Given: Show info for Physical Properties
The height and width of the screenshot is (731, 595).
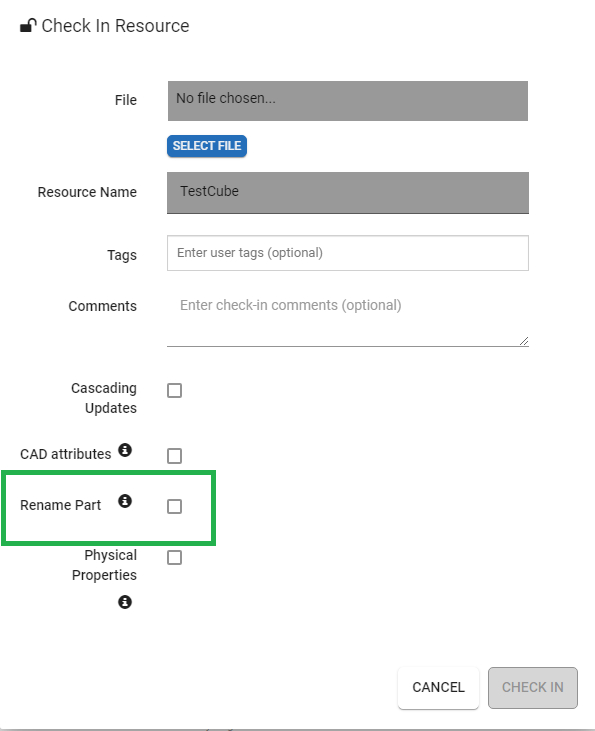Looking at the screenshot, I should pos(125,602).
